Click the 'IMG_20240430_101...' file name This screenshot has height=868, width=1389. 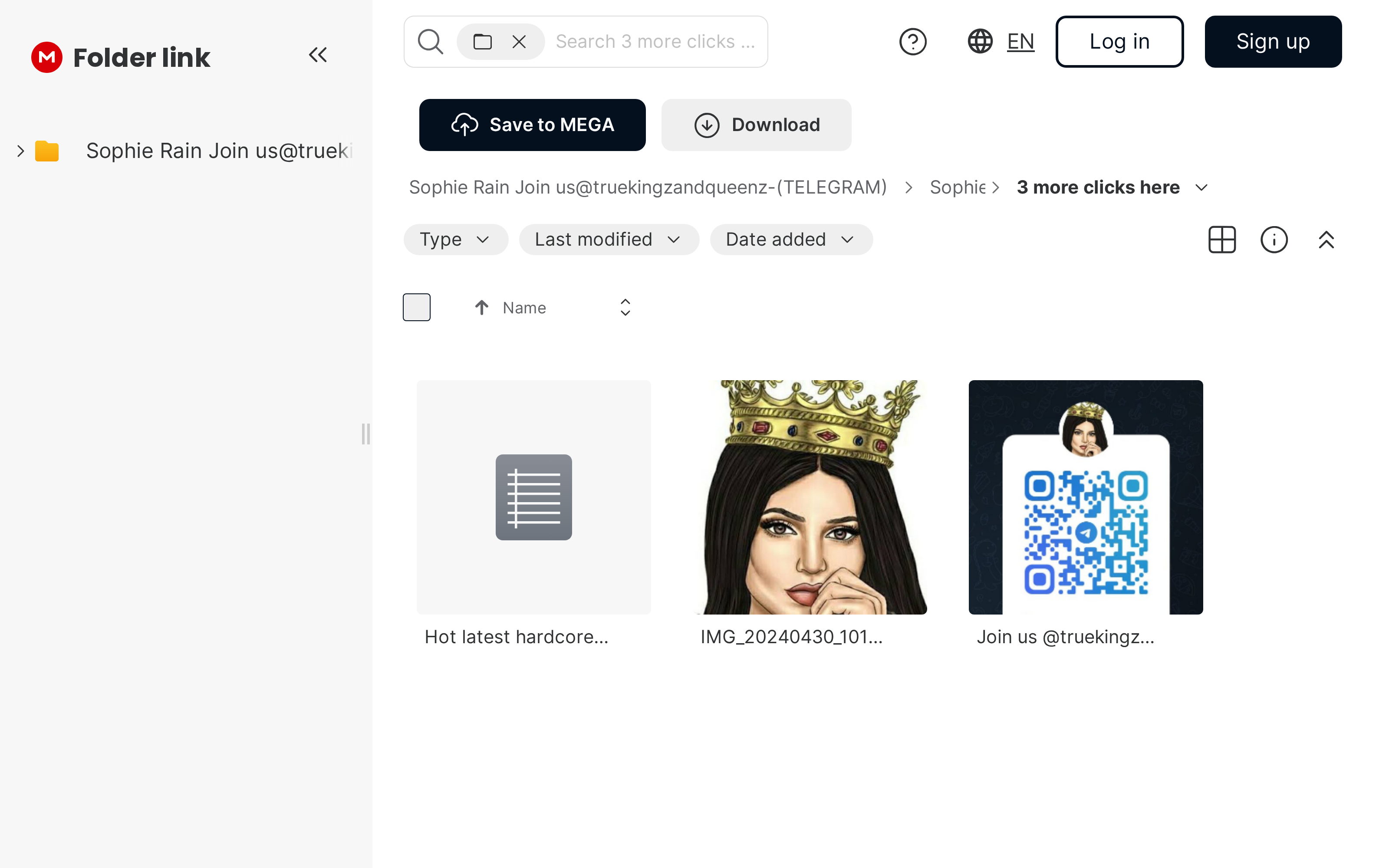pos(791,637)
